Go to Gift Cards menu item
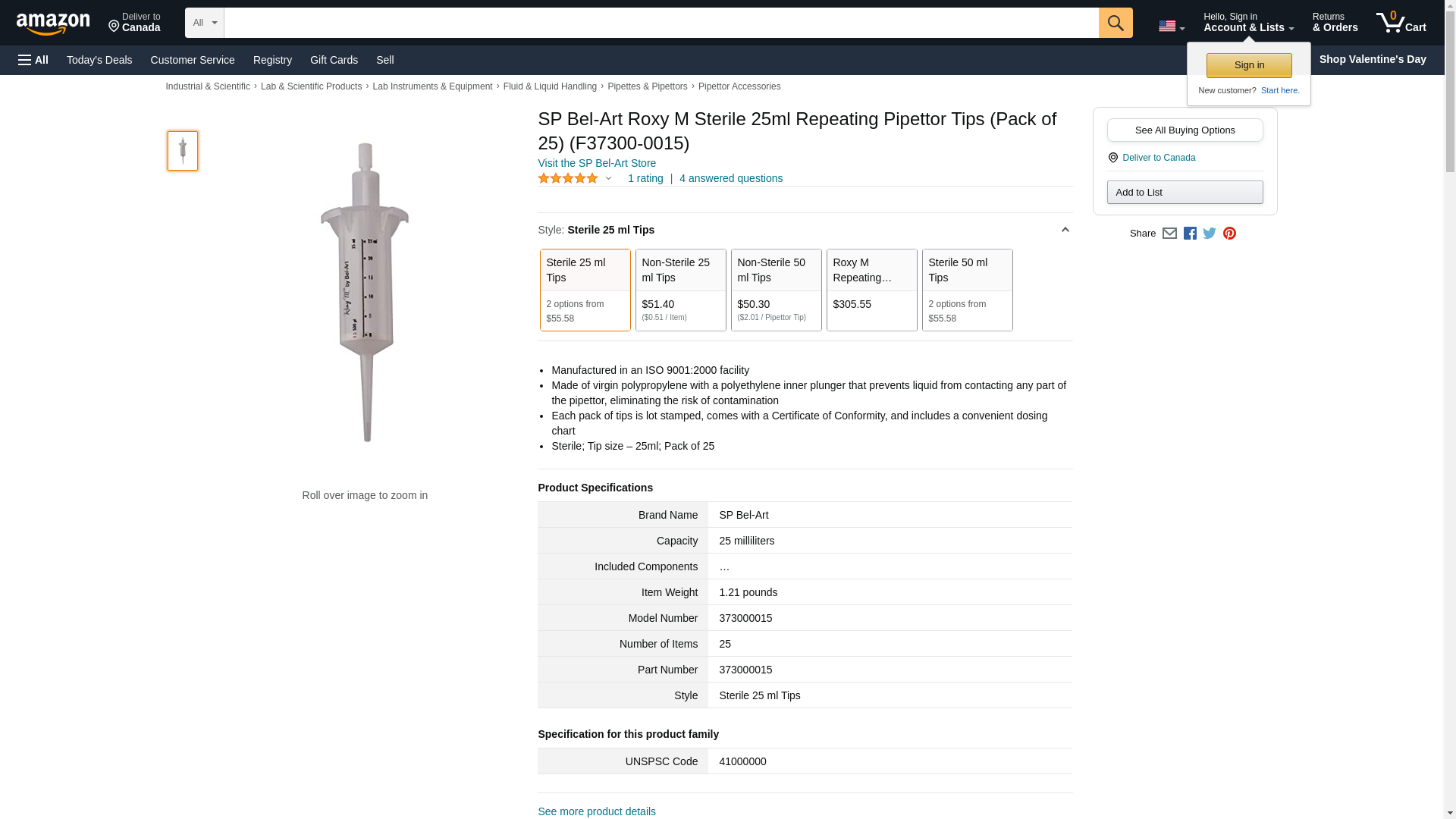Image resolution: width=1456 pixels, height=819 pixels. (334, 60)
